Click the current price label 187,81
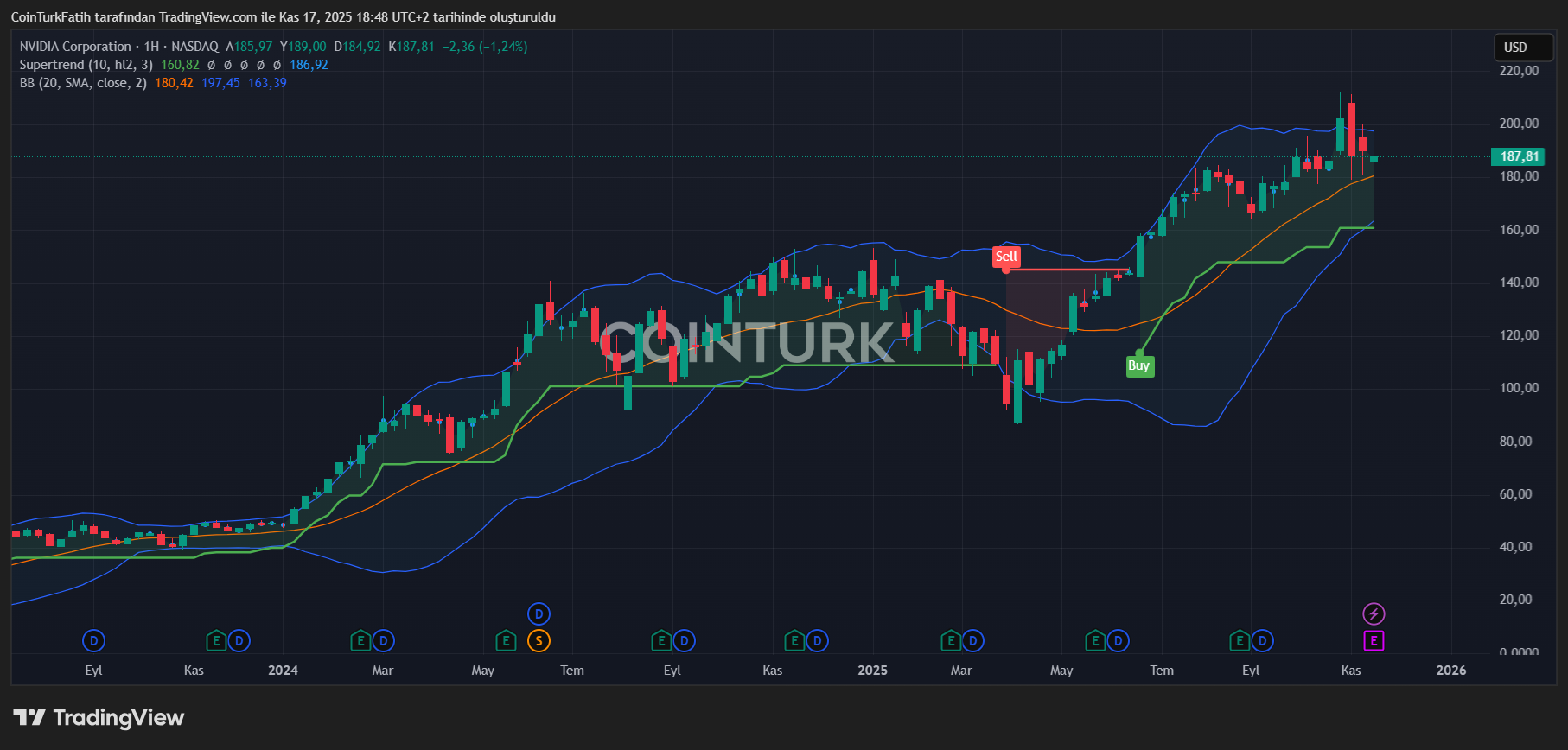 (x=1519, y=156)
